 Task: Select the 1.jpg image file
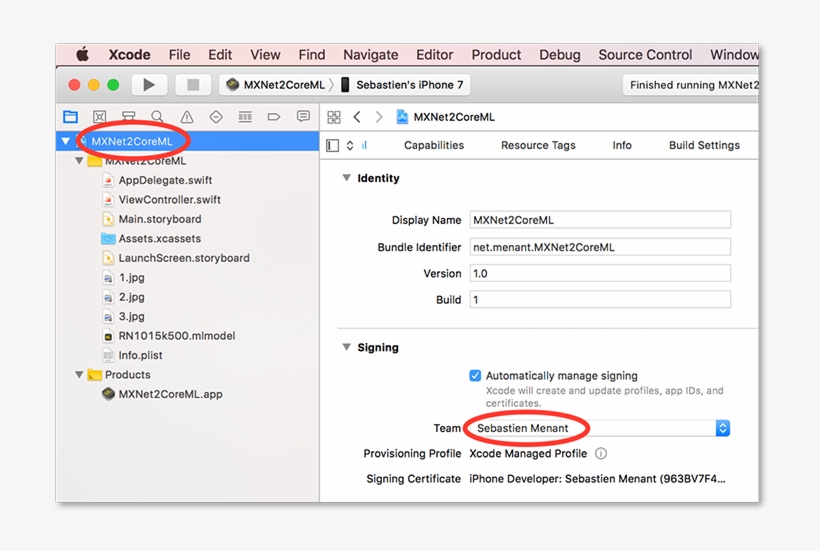click(x=131, y=278)
